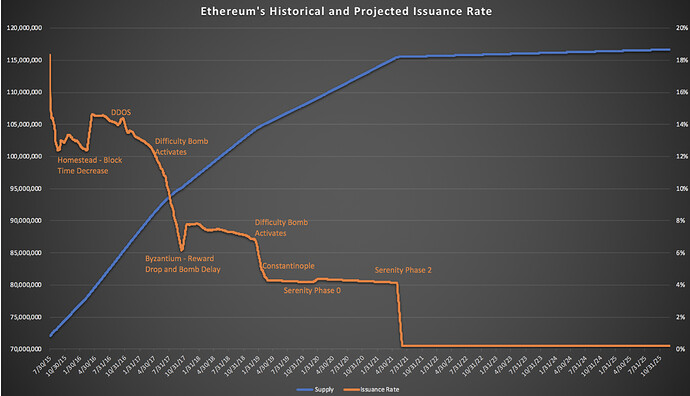Click the 20% right axis label
The width and height of the screenshot is (690, 396).
[x=682, y=28]
